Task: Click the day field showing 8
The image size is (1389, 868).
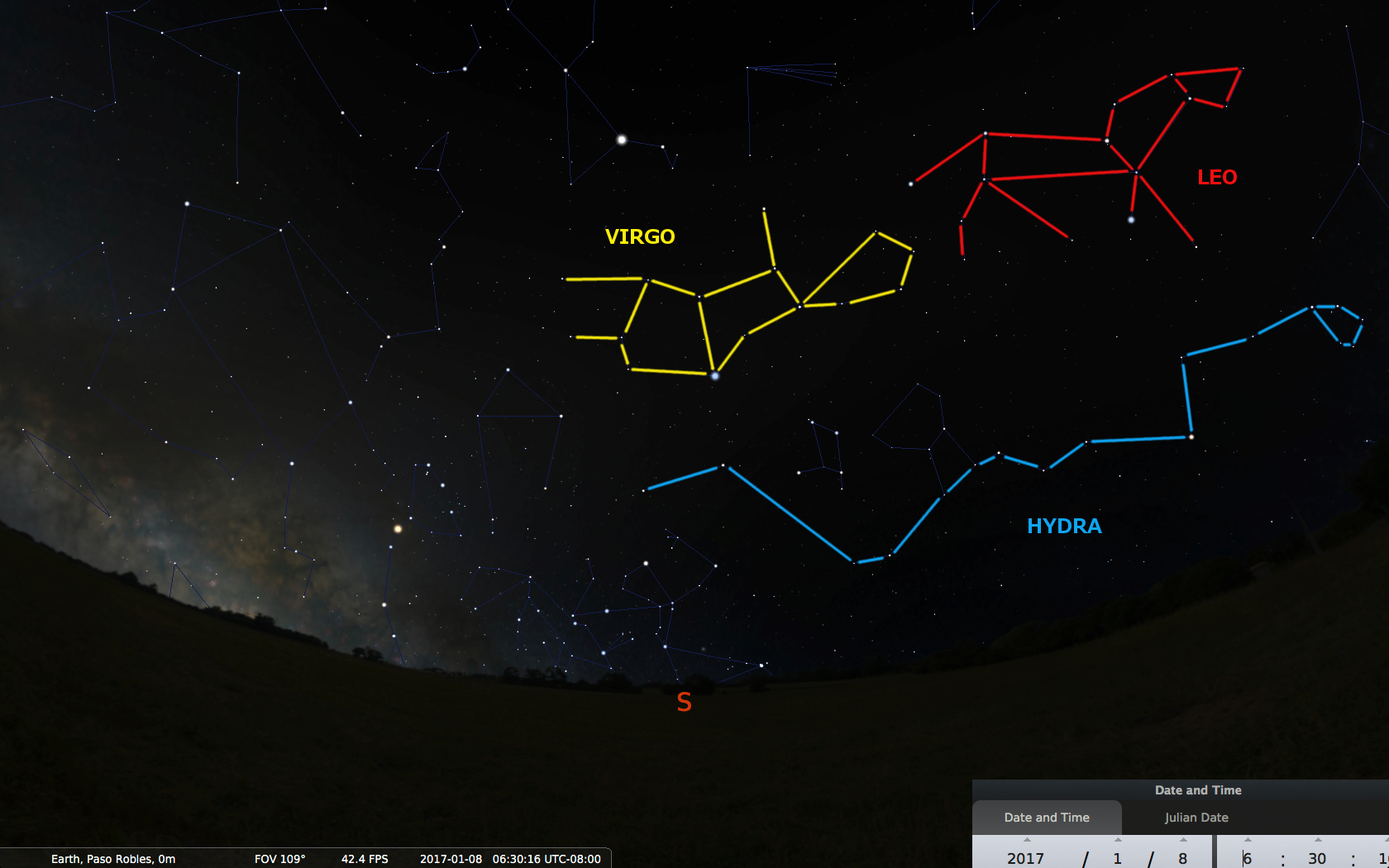Action: pyautogui.click(x=1183, y=858)
